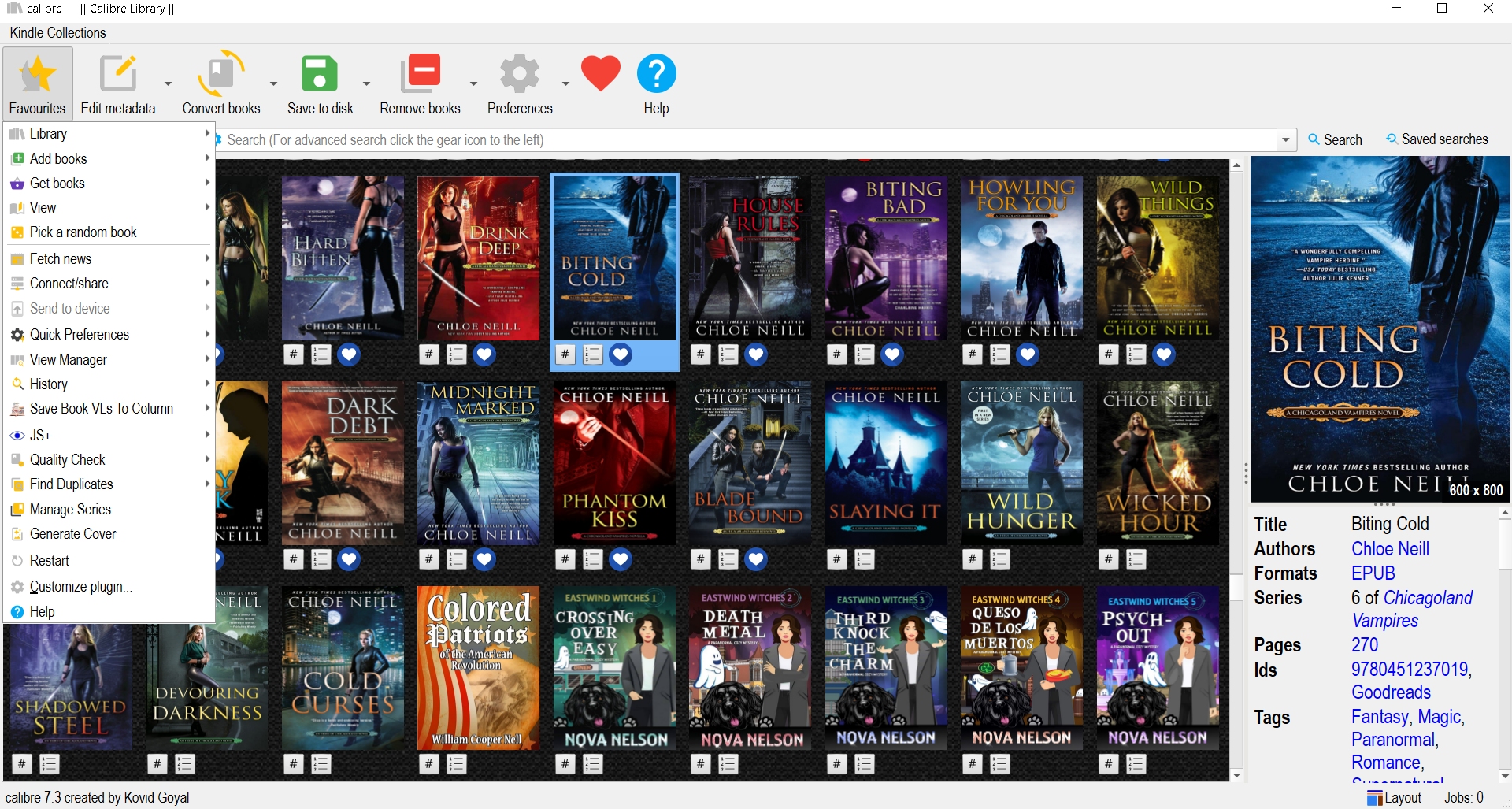Toggle the heart under Howling For You

pyautogui.click(x=1028, y=354)
